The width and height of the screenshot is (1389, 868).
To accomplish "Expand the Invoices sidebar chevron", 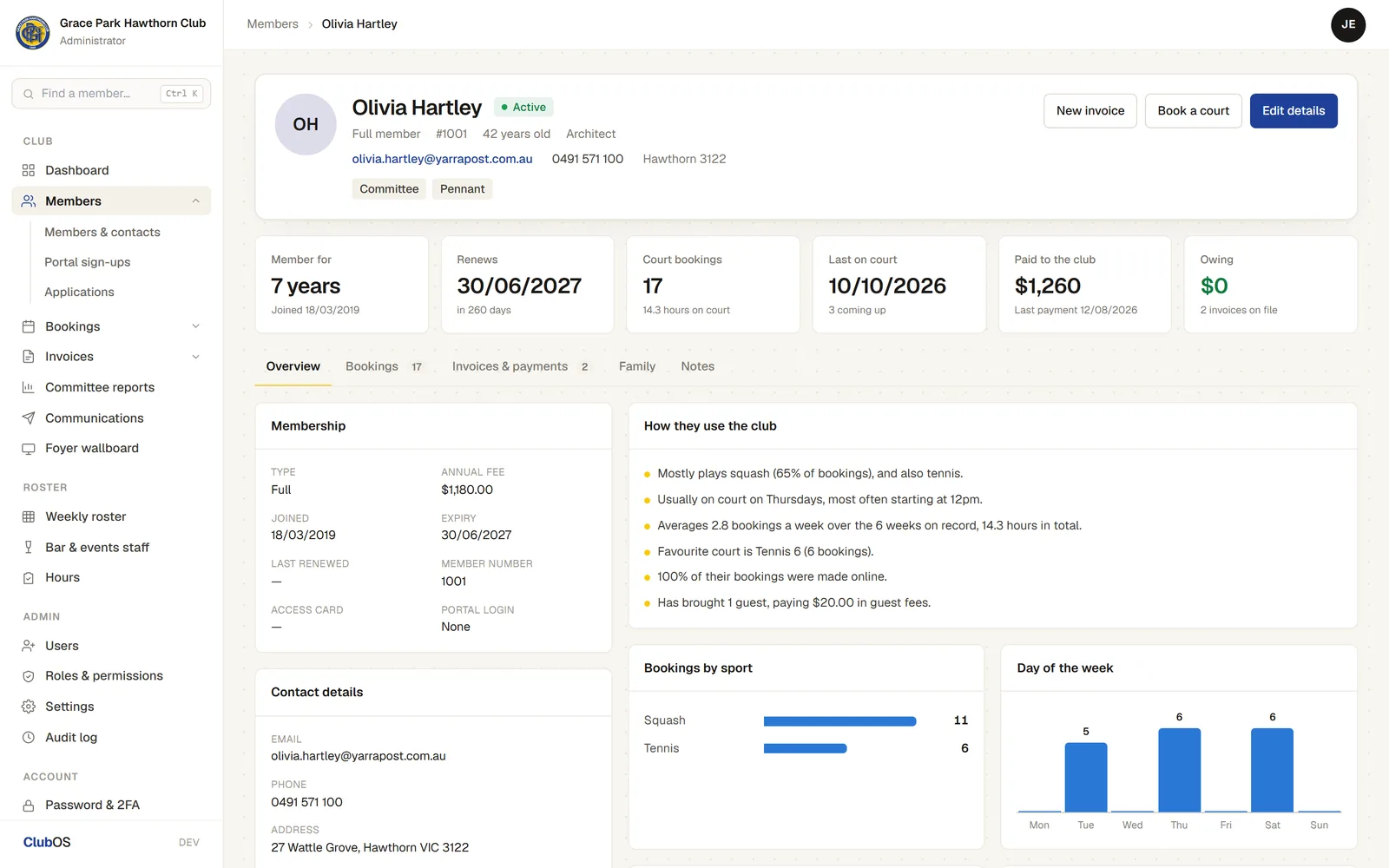I will 195,357.
